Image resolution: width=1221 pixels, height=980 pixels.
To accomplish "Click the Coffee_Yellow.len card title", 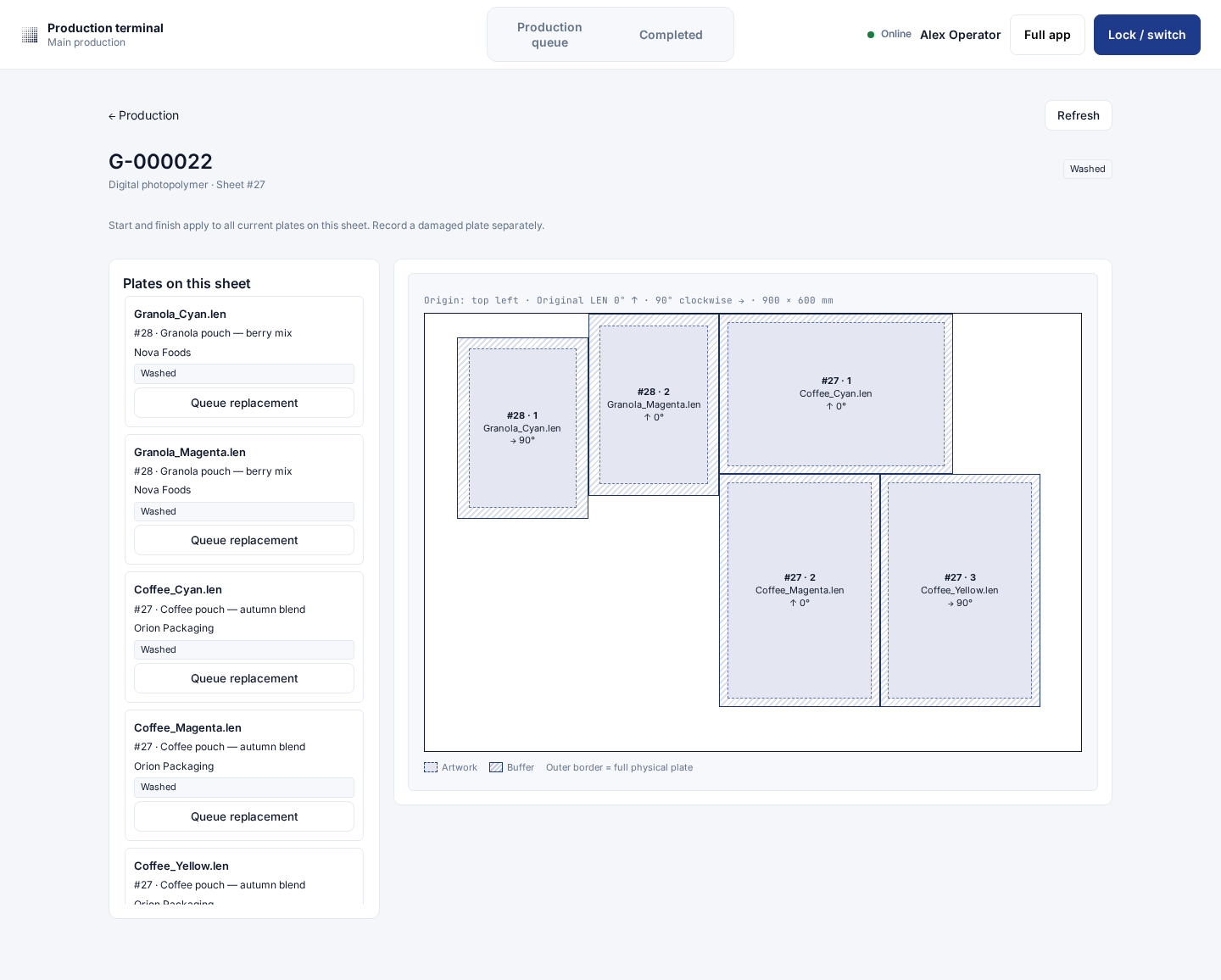I will [x=181, y=866].
